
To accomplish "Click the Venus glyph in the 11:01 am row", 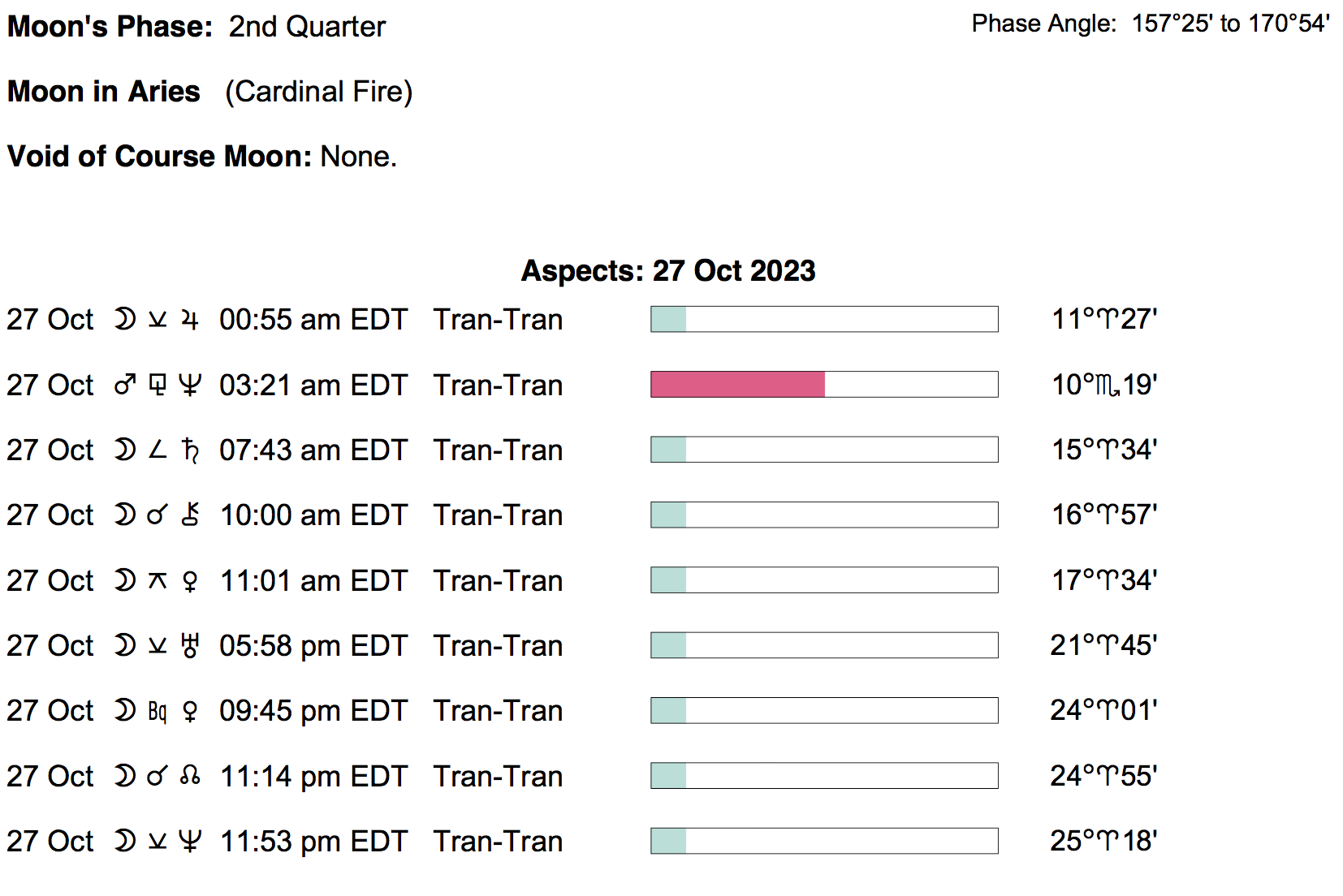I will pyautogui.click(x=190, y=580).
